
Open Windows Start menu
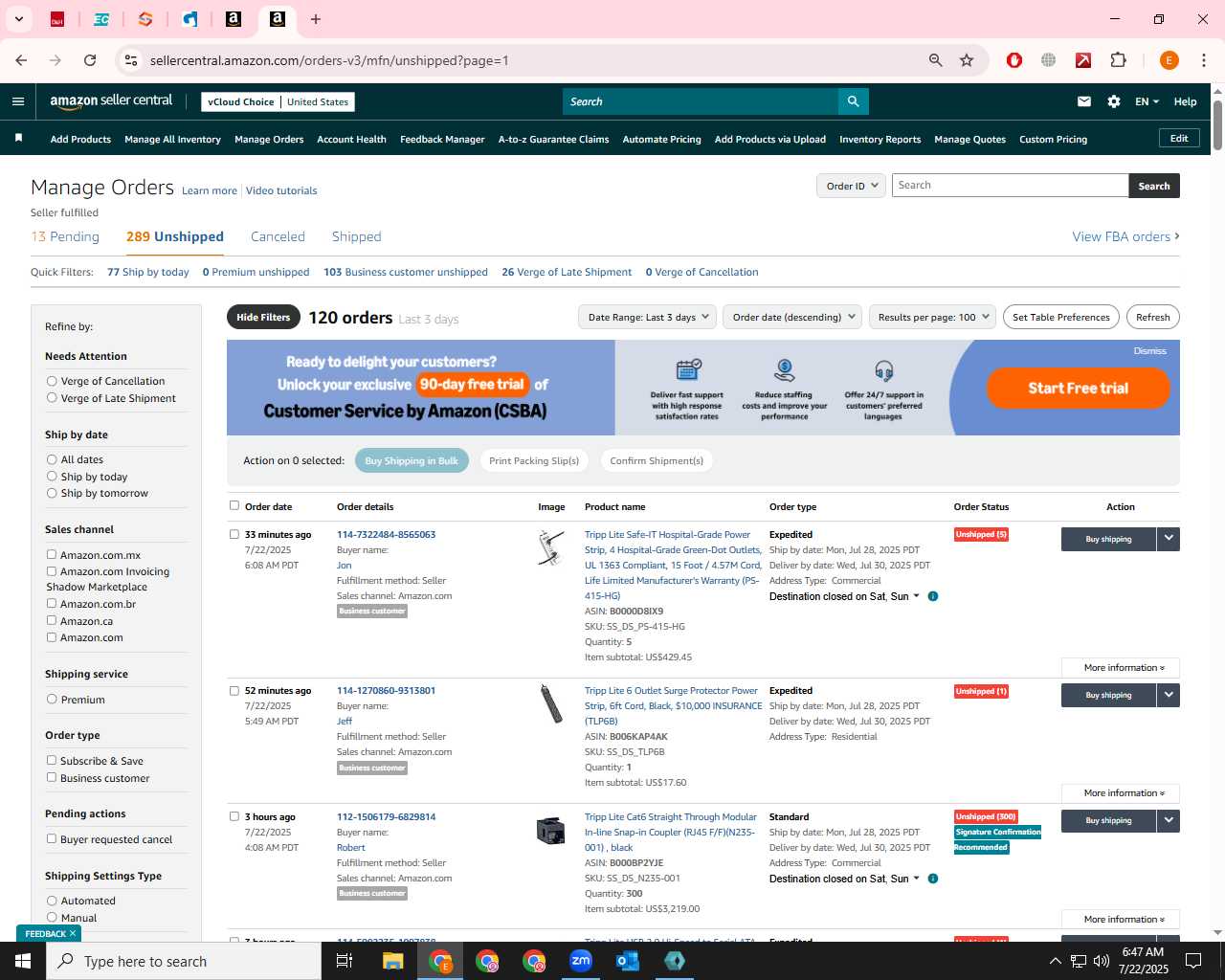pyautogui.click(x=23, y=961)
